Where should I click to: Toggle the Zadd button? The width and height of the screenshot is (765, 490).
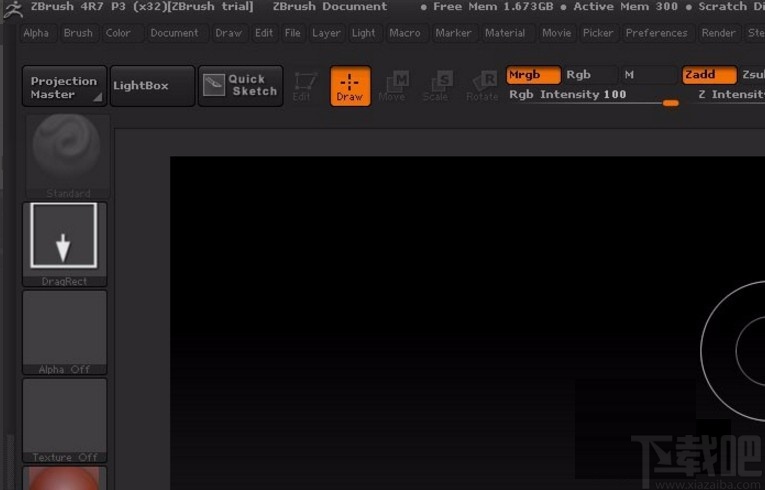[x=709, y=75]
